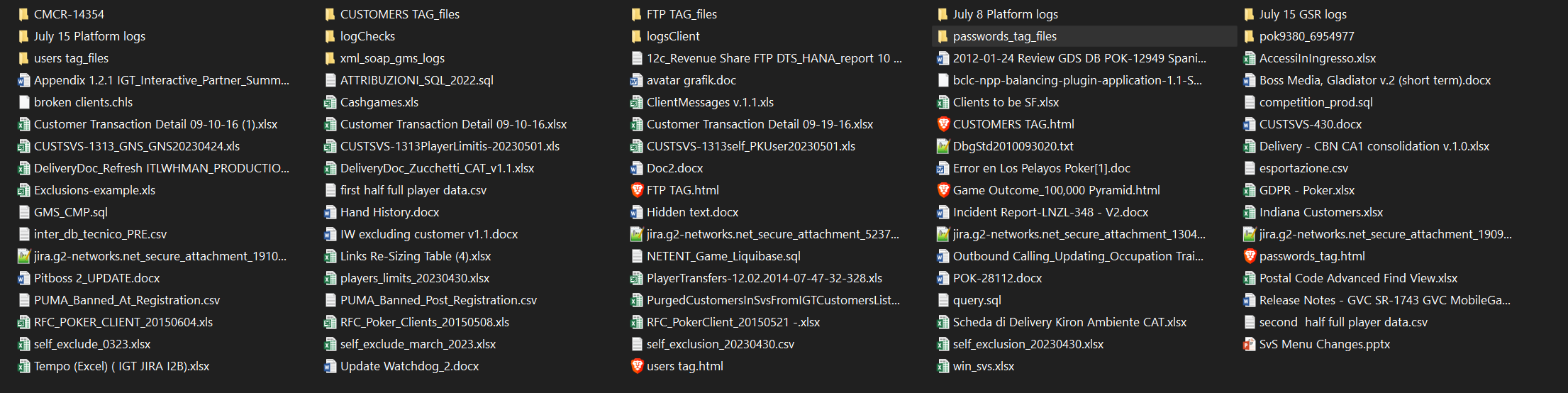Click the Word icon of Hand History.docx
1568x393 pixels.
tap(330, 212)
